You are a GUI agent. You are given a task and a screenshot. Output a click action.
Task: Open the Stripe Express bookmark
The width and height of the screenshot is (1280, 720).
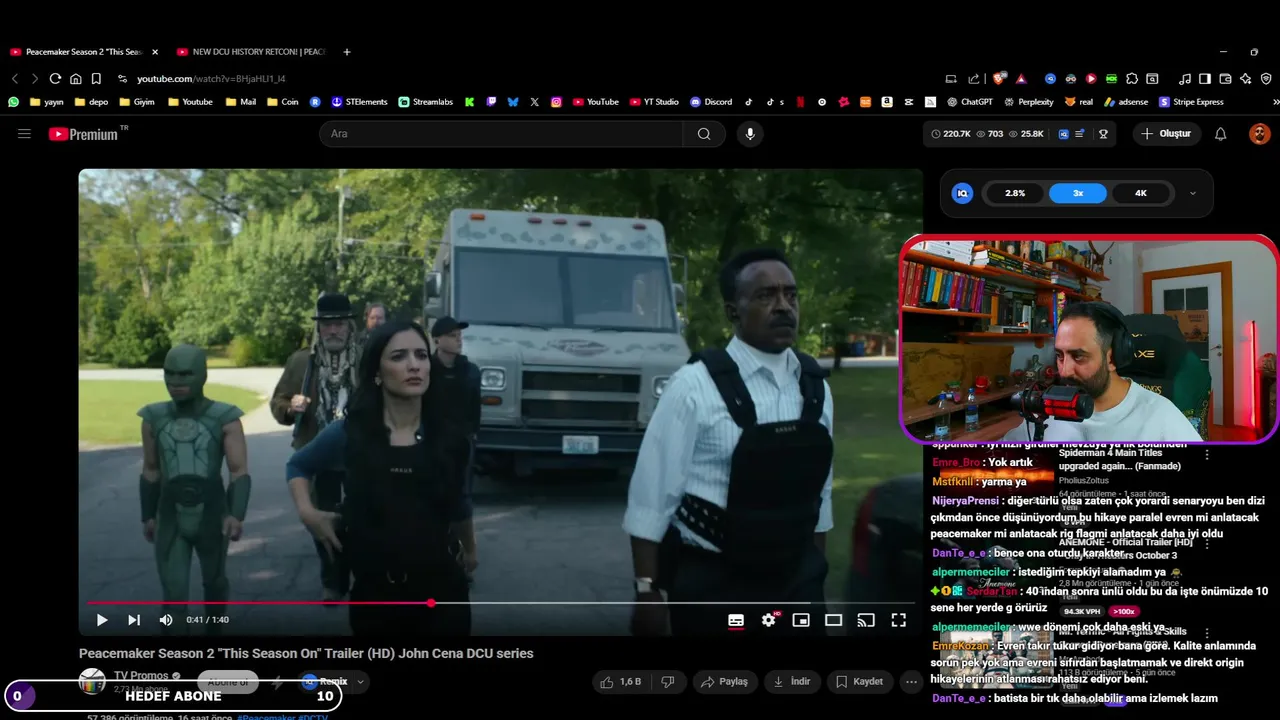(x=1191, y=102)
